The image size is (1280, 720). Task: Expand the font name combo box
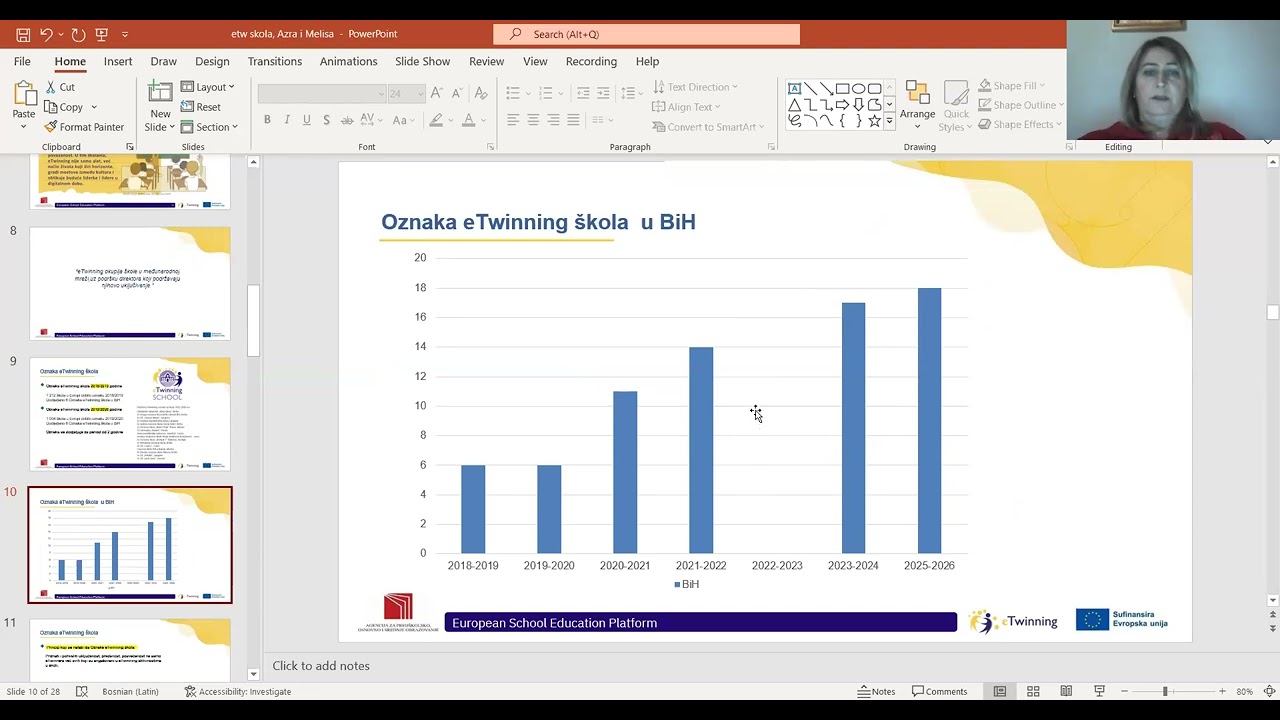coord(381,93)
